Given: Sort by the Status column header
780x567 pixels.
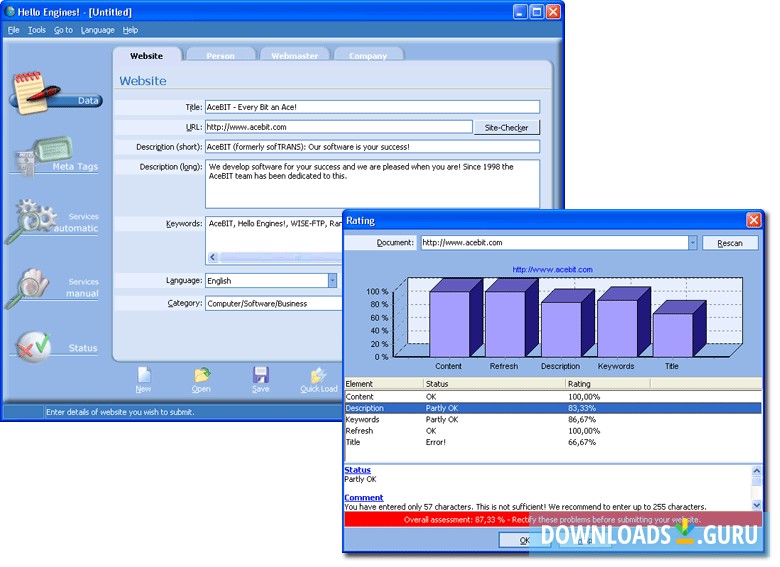Looking at the screenshot, I should [x=494, y=384].
